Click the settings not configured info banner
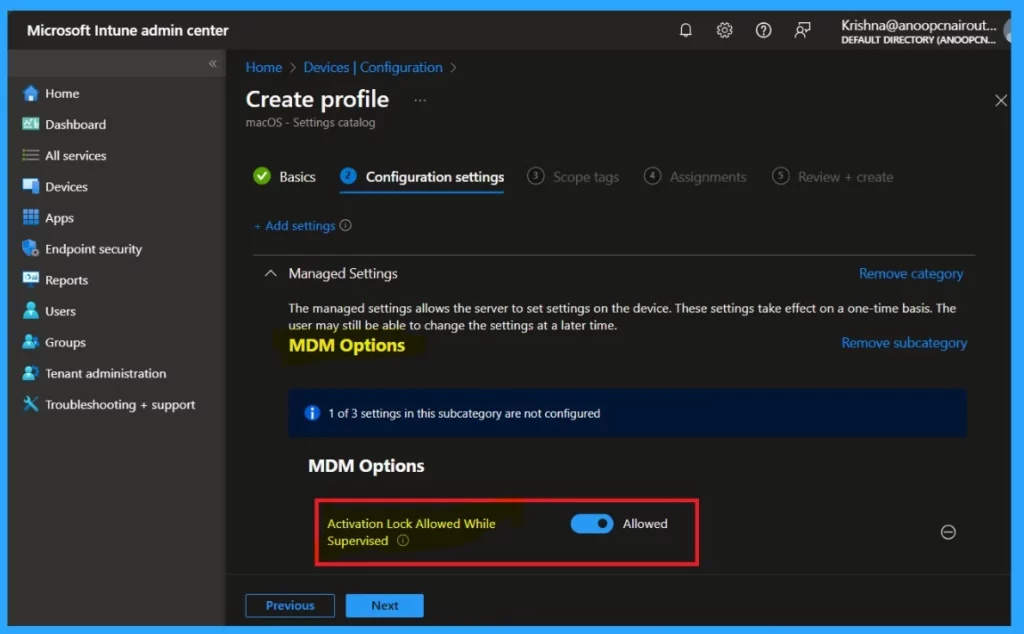Viewport: 1024px width, 634px height. pyautogui.click(x=628, y=413)
